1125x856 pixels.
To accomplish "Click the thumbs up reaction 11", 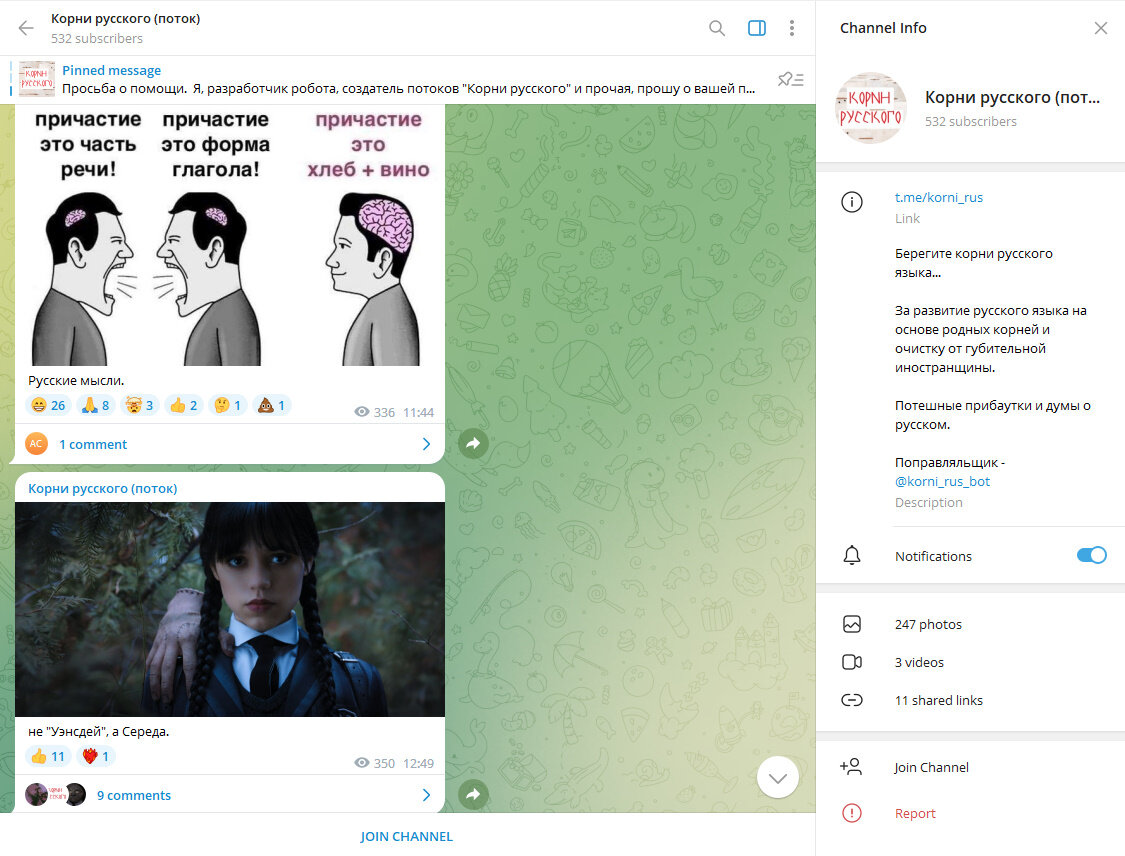I will 48,756.
